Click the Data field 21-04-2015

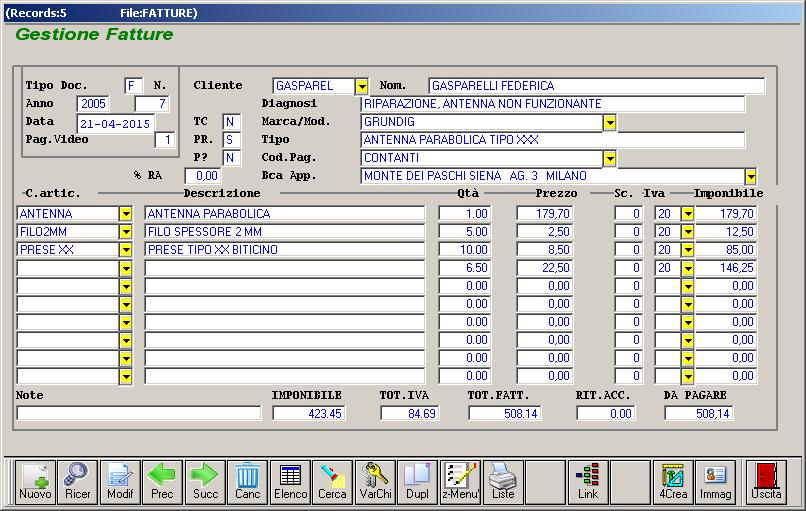pos(115,123)
